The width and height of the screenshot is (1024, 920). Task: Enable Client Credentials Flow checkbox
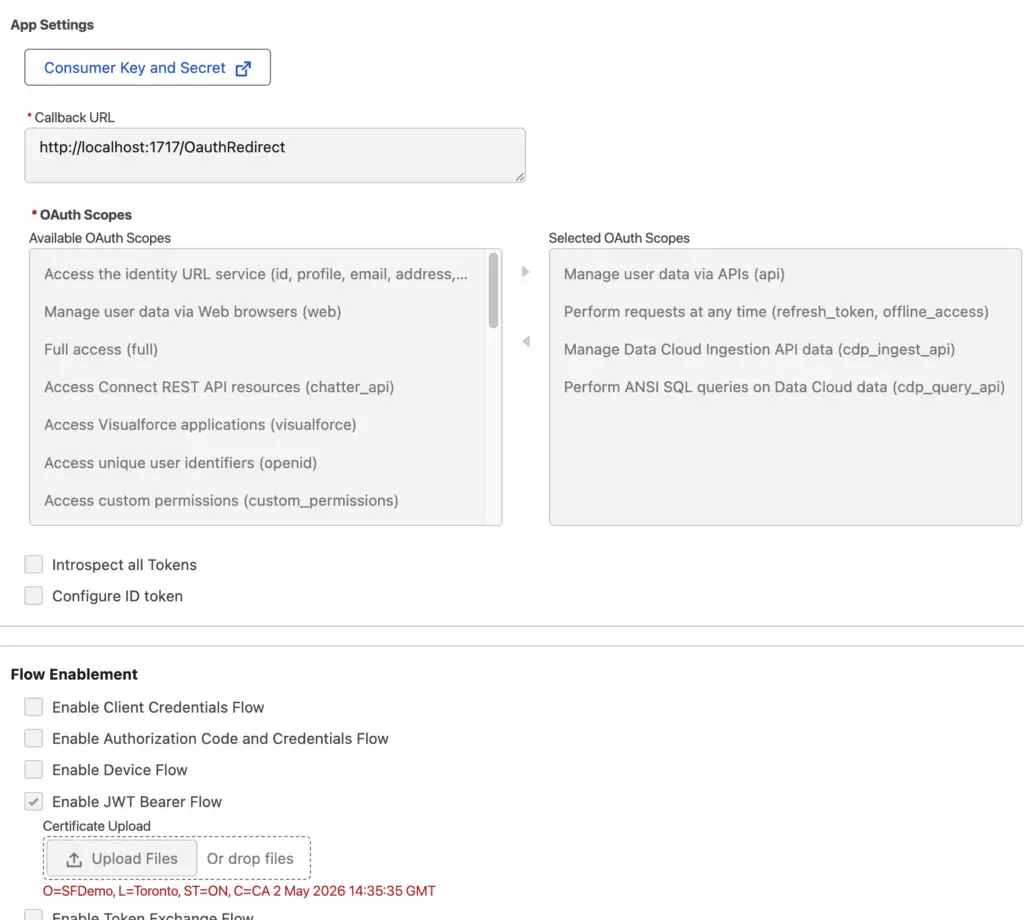coord(33,706)
